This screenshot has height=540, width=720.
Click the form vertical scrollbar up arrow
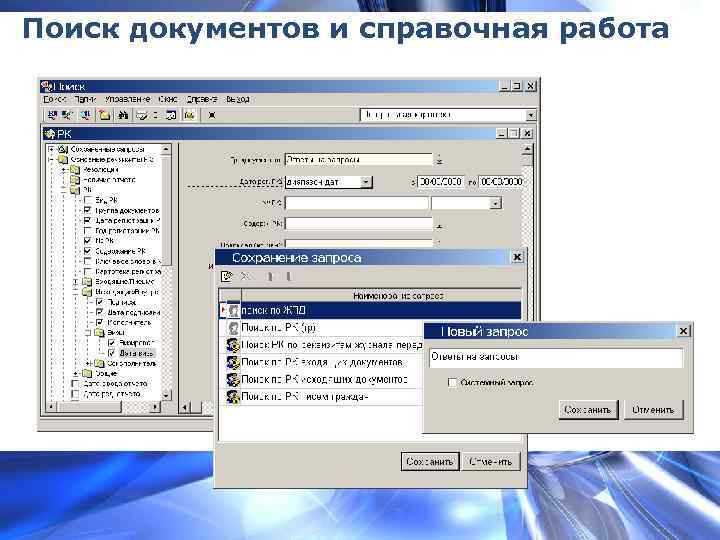click(527, 150)
